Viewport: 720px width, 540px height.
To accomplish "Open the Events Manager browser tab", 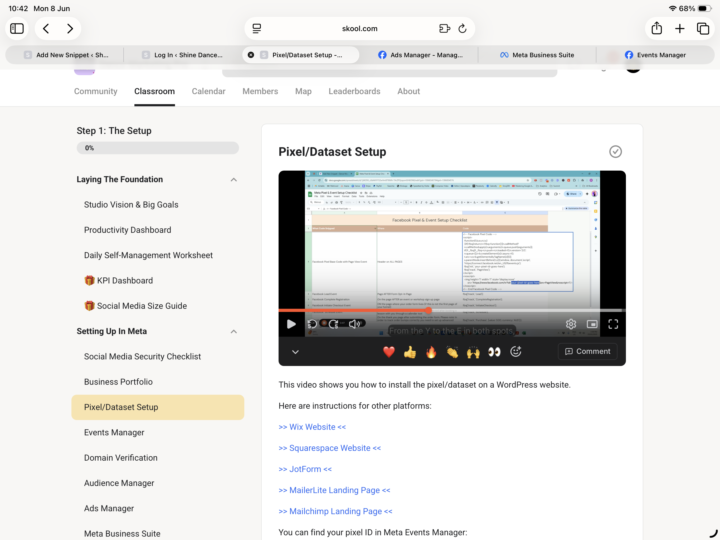I will tap(655, 55).
